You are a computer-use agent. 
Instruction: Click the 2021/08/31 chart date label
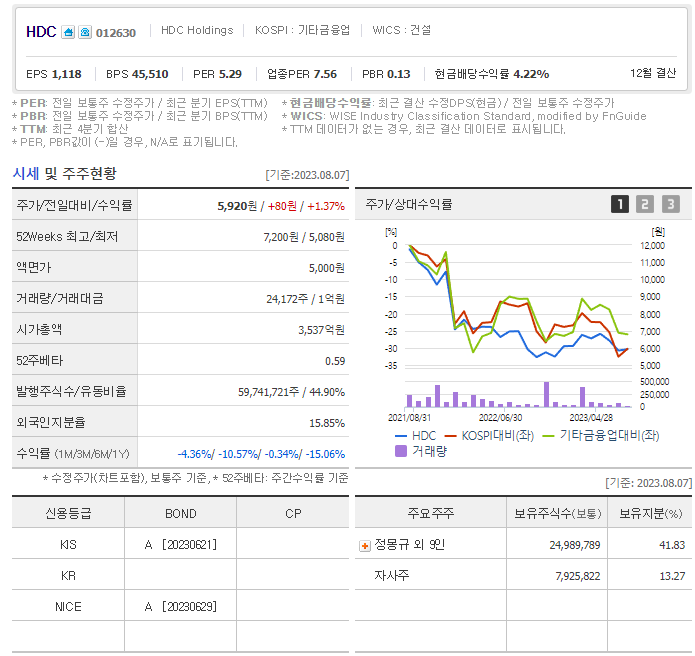coord(410,418)
